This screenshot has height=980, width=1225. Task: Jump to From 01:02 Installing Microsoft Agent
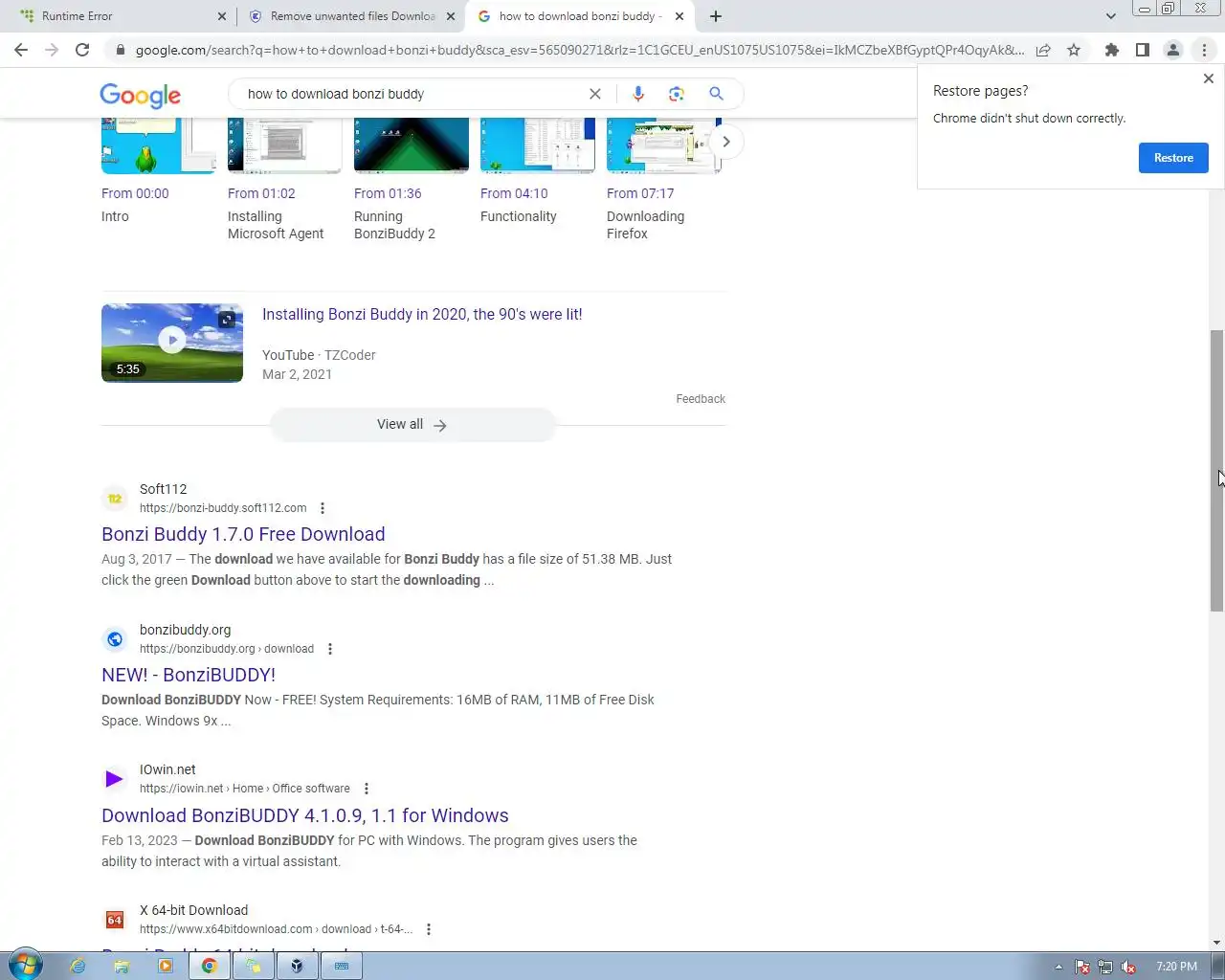pyautogui.click(x=261, y=193)
